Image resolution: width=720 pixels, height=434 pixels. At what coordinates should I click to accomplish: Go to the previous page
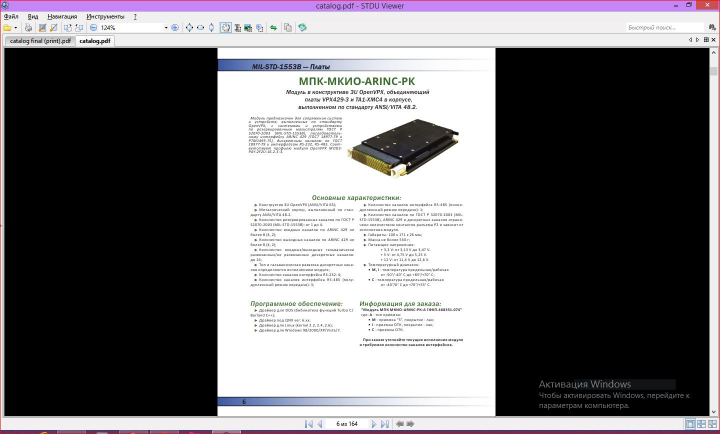pyautogui.click(x=320, y=424)
